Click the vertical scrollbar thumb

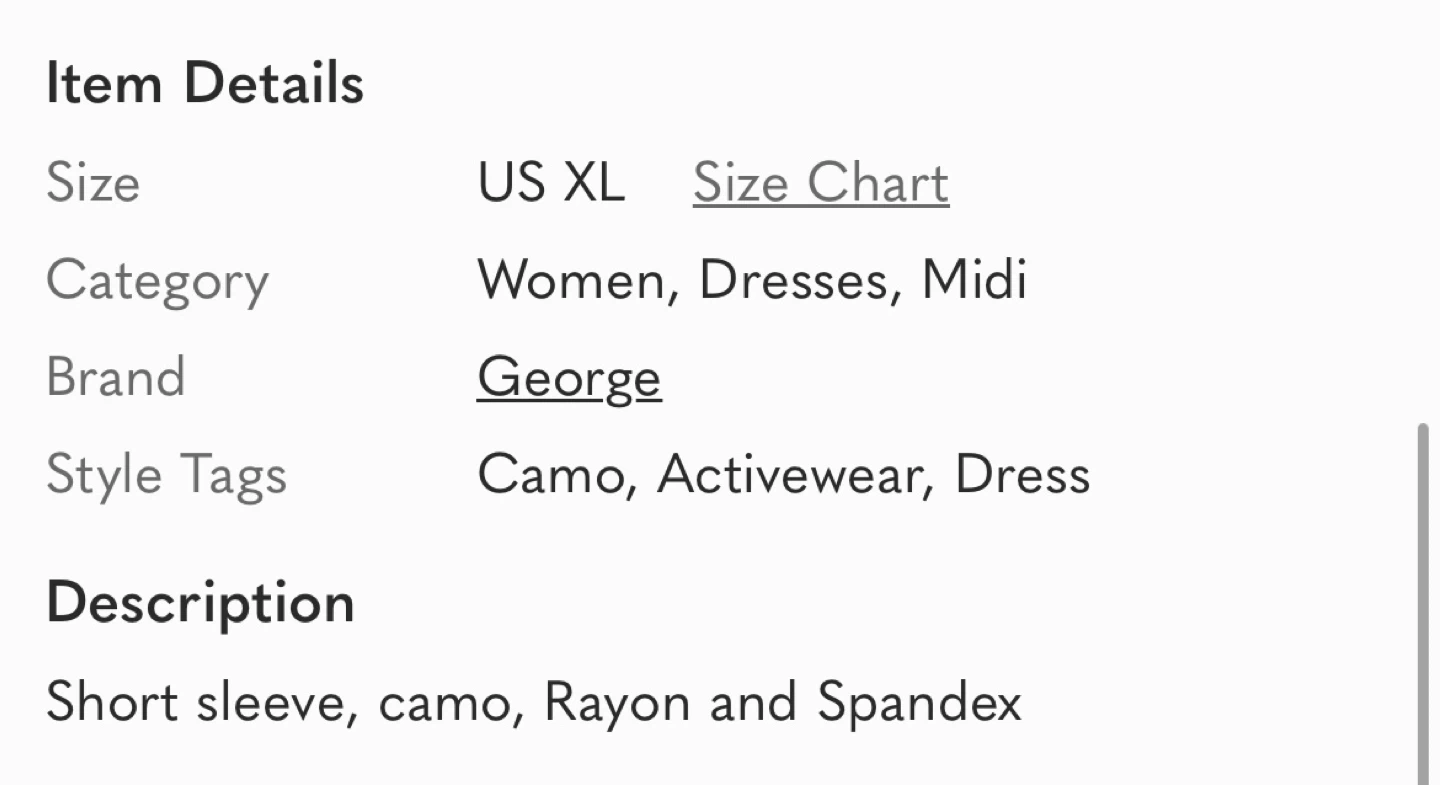(x=1423, y=603)
